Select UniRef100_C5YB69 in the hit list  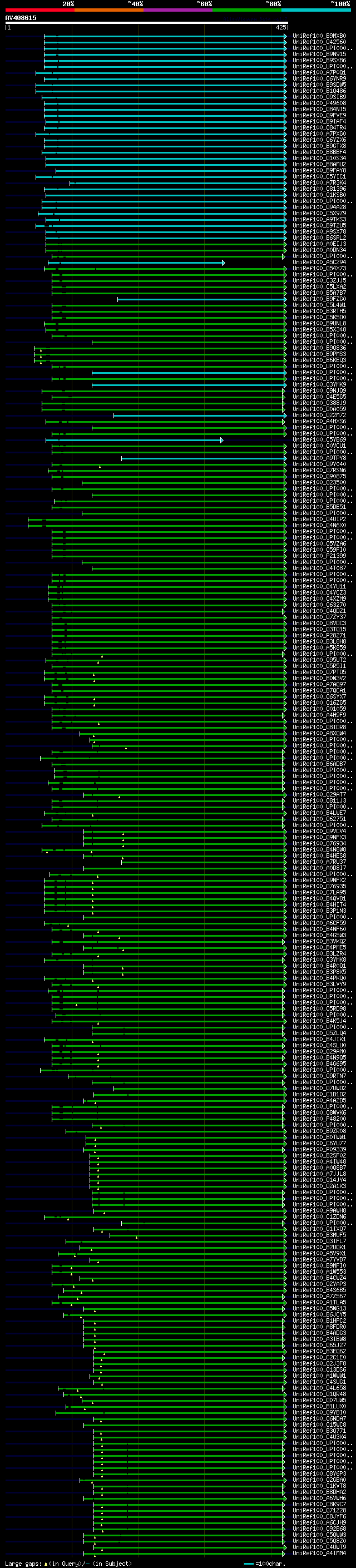(x=319, y=440)
